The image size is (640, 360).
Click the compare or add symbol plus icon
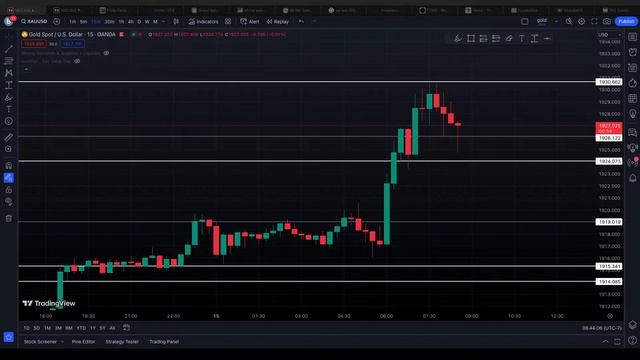(x=57, y=21)
